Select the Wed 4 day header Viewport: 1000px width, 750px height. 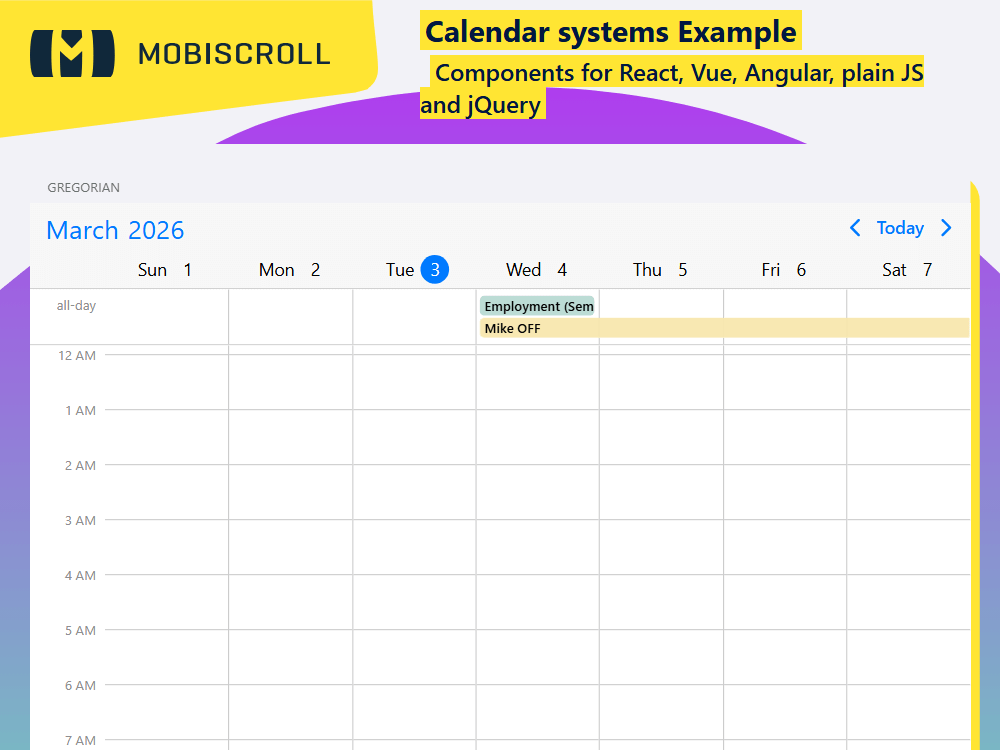(537, 269)
